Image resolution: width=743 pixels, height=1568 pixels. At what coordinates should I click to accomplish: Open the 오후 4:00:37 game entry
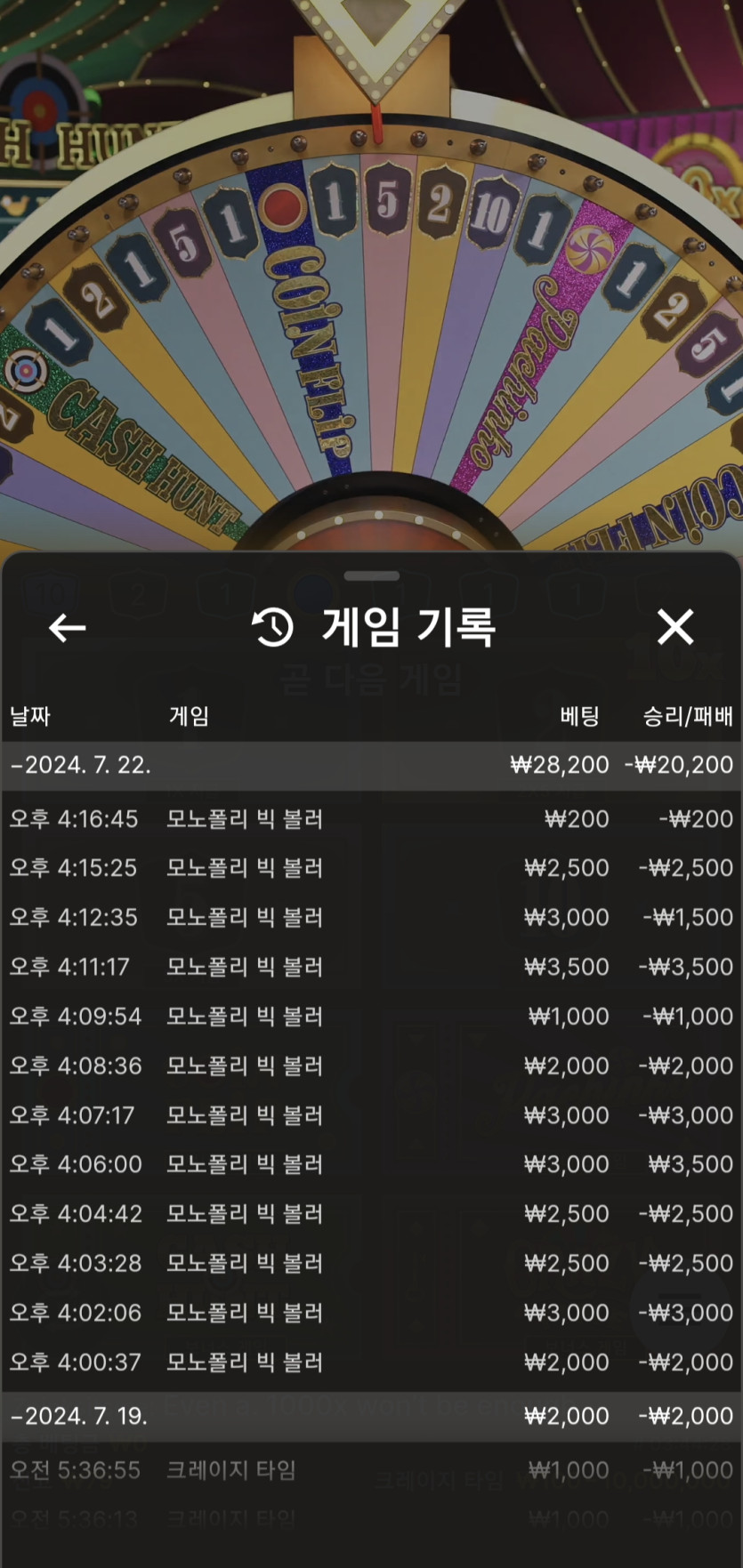point(372,1362)
